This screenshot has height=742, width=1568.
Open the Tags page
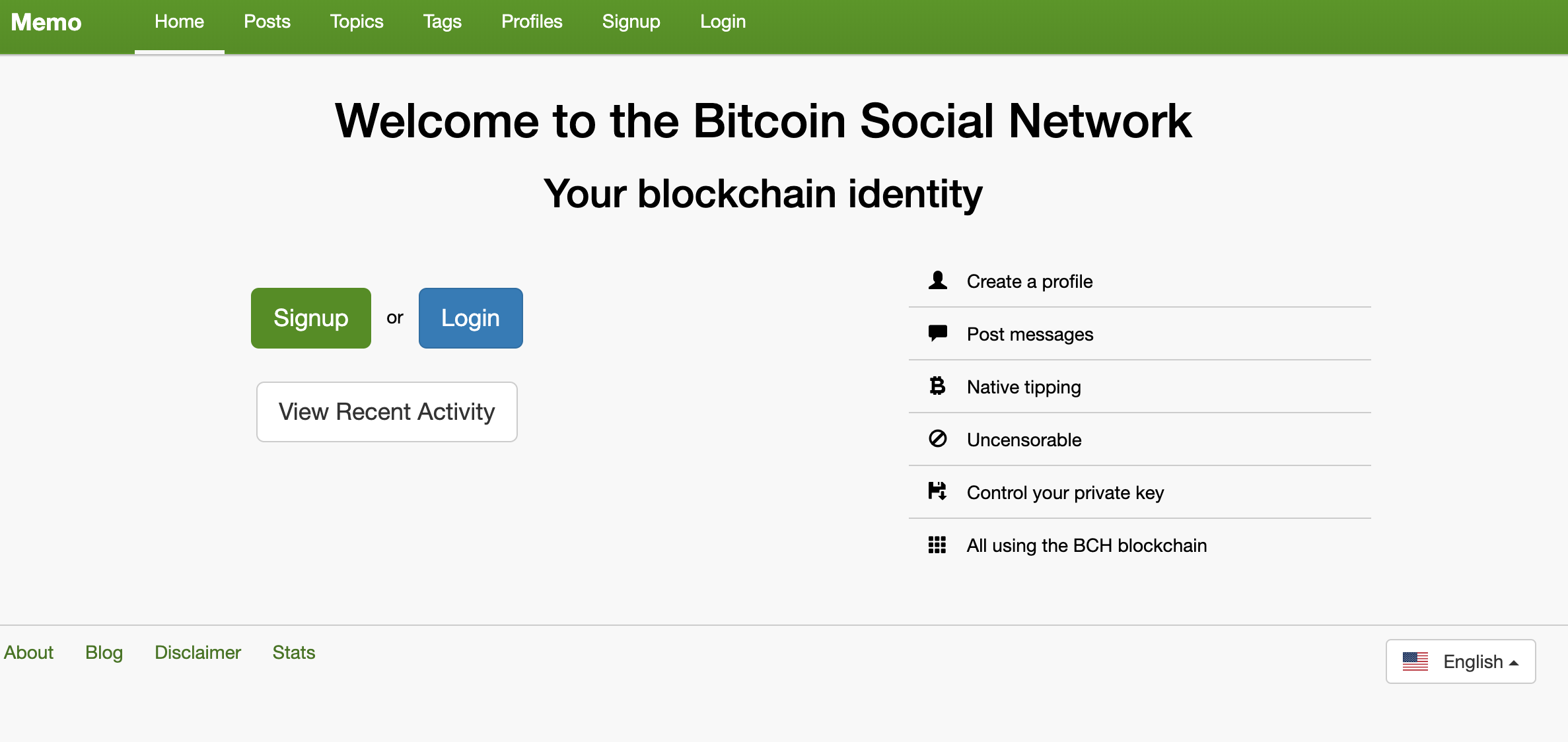click(442, 22)
